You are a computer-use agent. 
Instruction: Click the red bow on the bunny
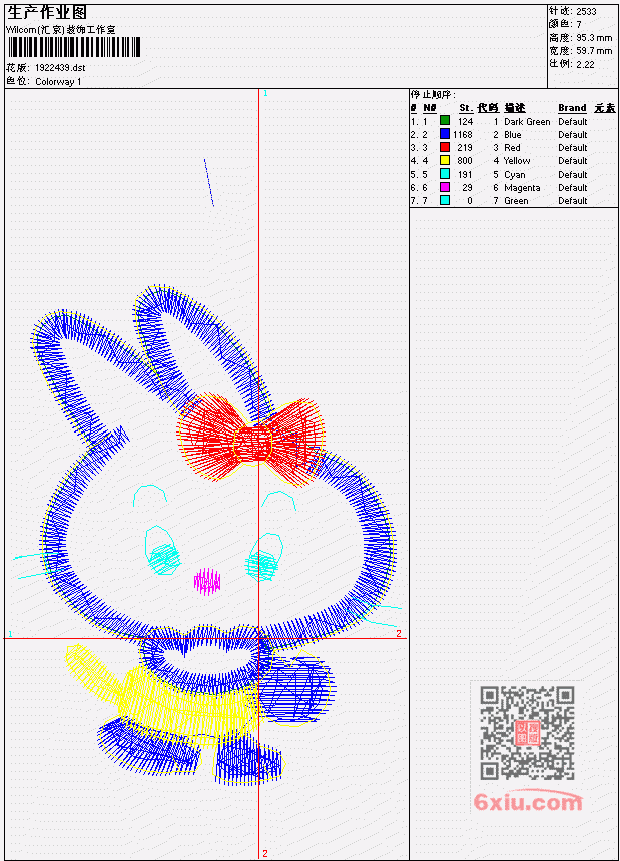coord(252,442)
